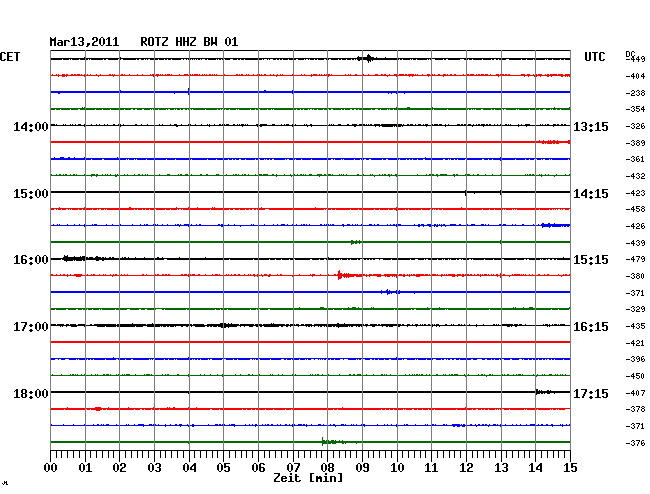The image size is (650, 494).
Task: Click the 11 minute axis label
Action: 432,468
